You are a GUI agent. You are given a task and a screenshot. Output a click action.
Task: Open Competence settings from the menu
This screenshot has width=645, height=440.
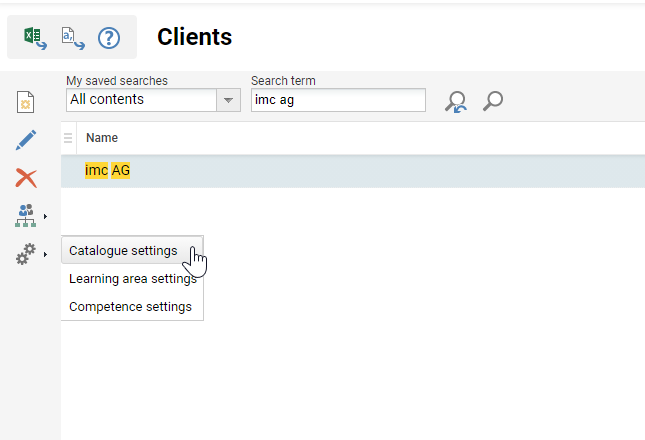pos(130,306)
